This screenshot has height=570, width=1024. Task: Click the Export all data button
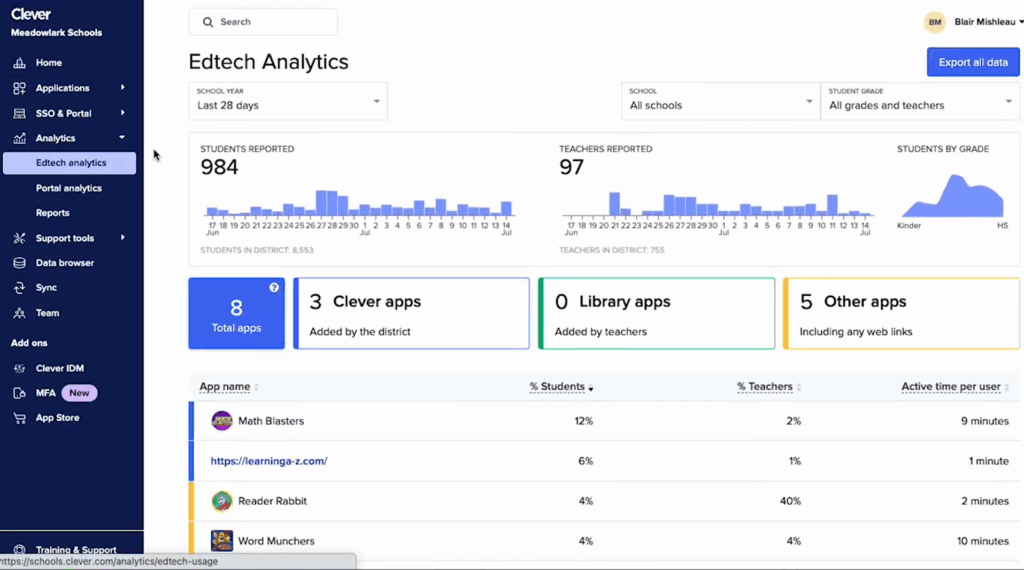click(x=972, y=62)
